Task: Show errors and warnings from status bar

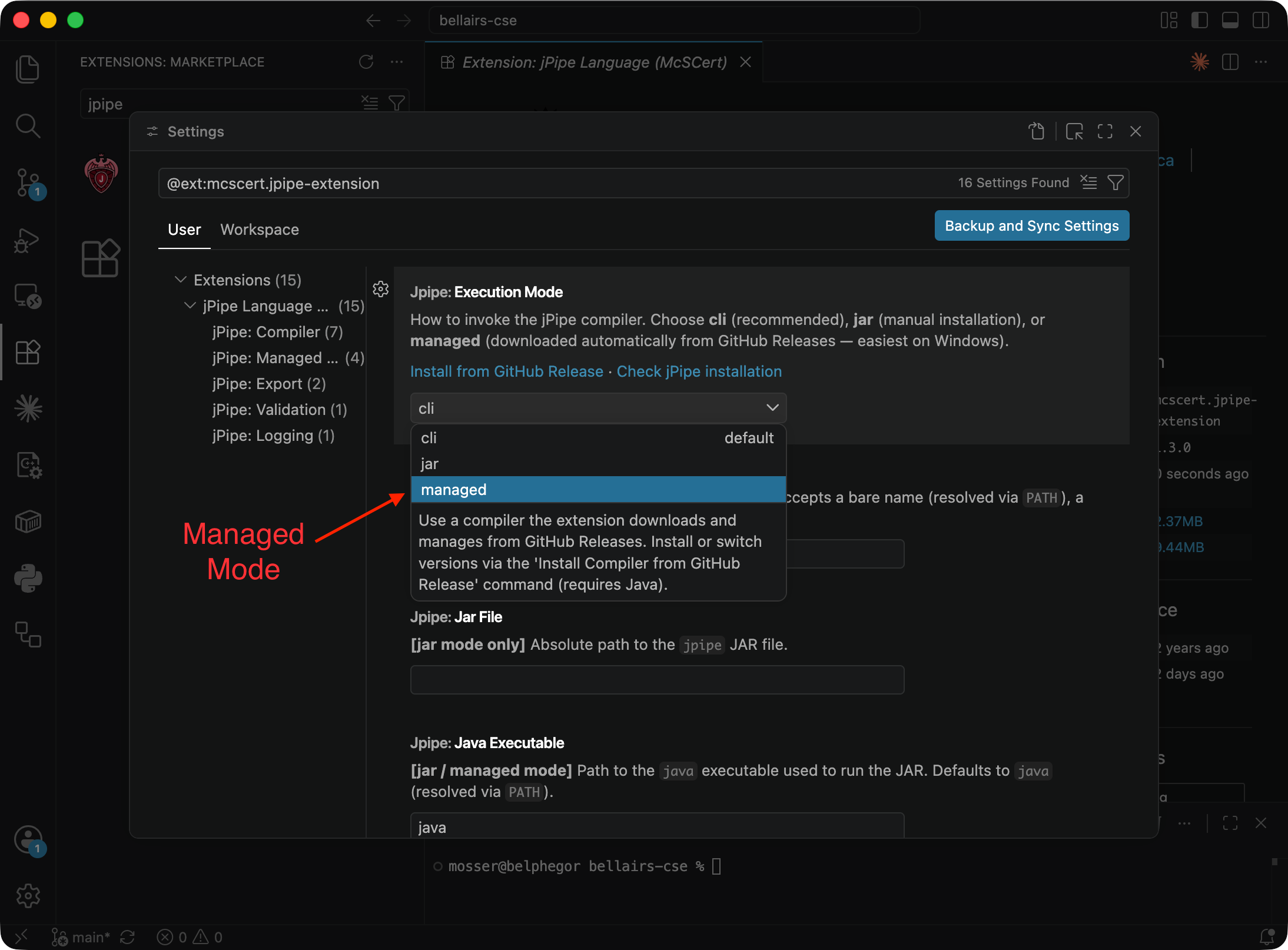Action: pos(190,937)
